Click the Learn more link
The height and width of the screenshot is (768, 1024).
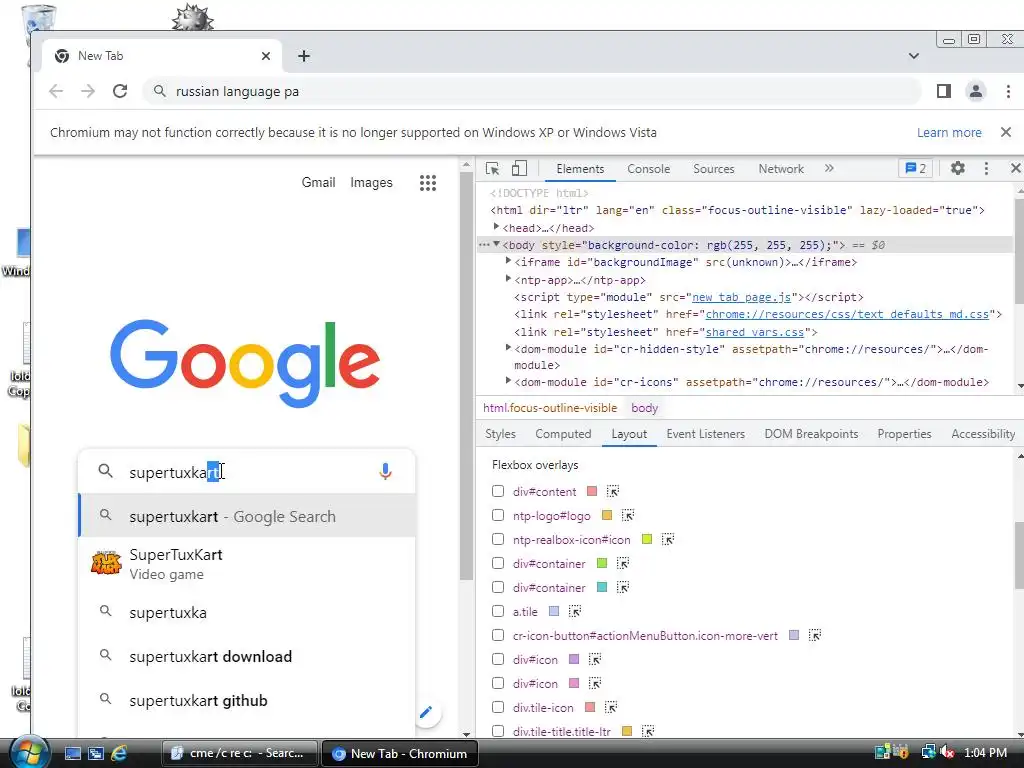pos(949,133)
